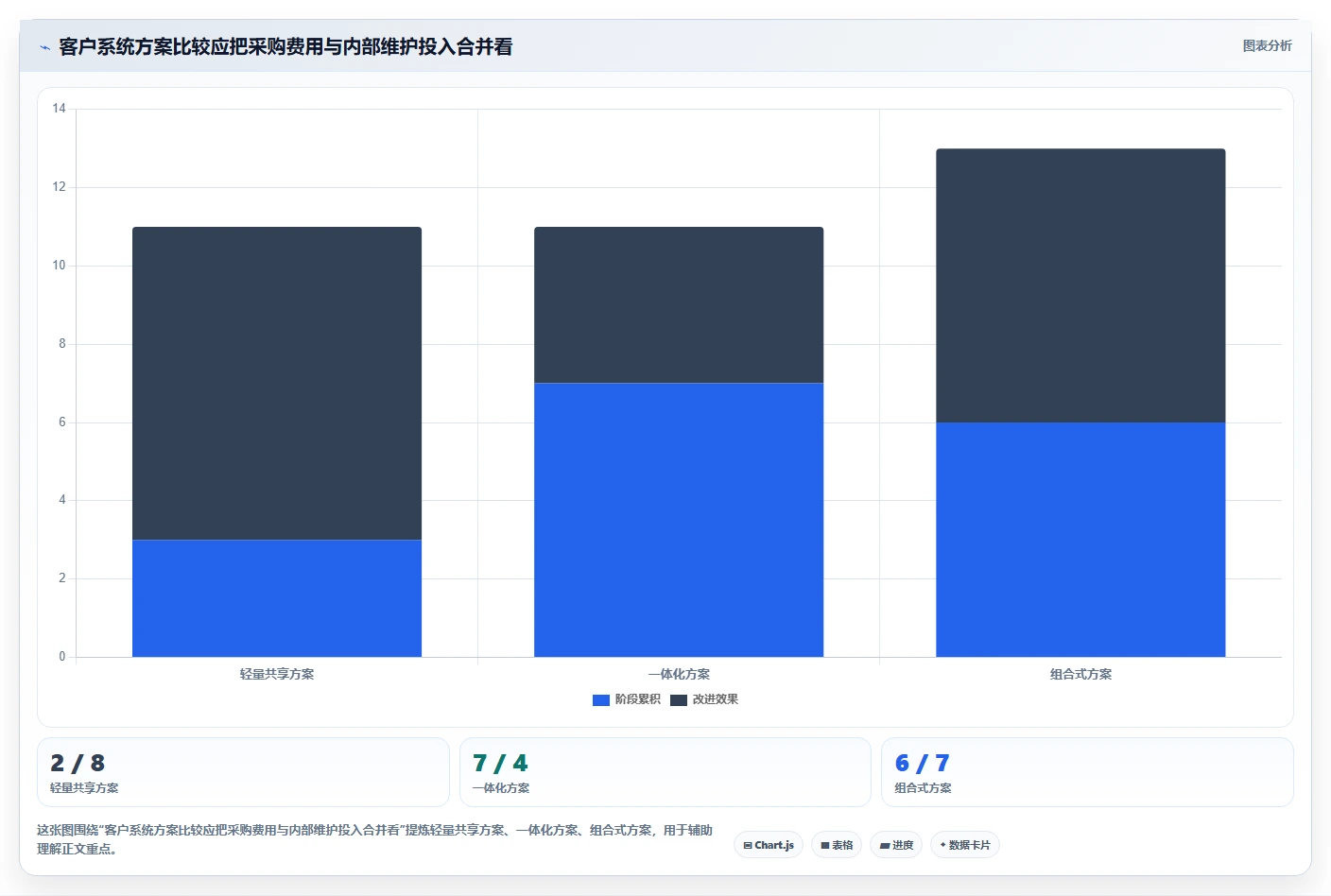
Task: Click the y-axis value 4
Action: point(62,500)
